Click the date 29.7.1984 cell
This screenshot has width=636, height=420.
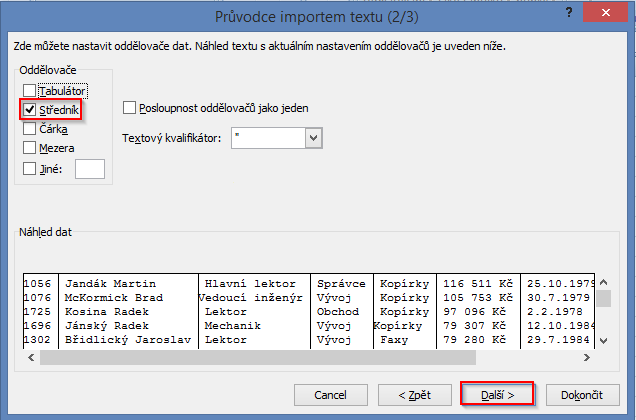point(558,340)
